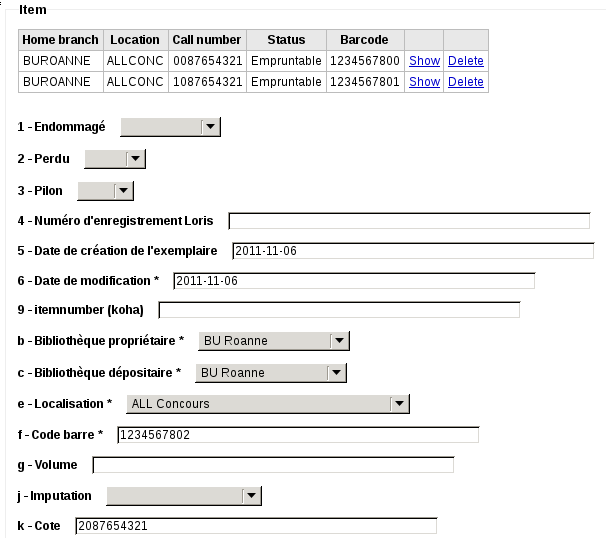Viewport: 606px width, 538px height.
Task: Expand the Localisation ALL Concours dropdown
Action: 267,404
